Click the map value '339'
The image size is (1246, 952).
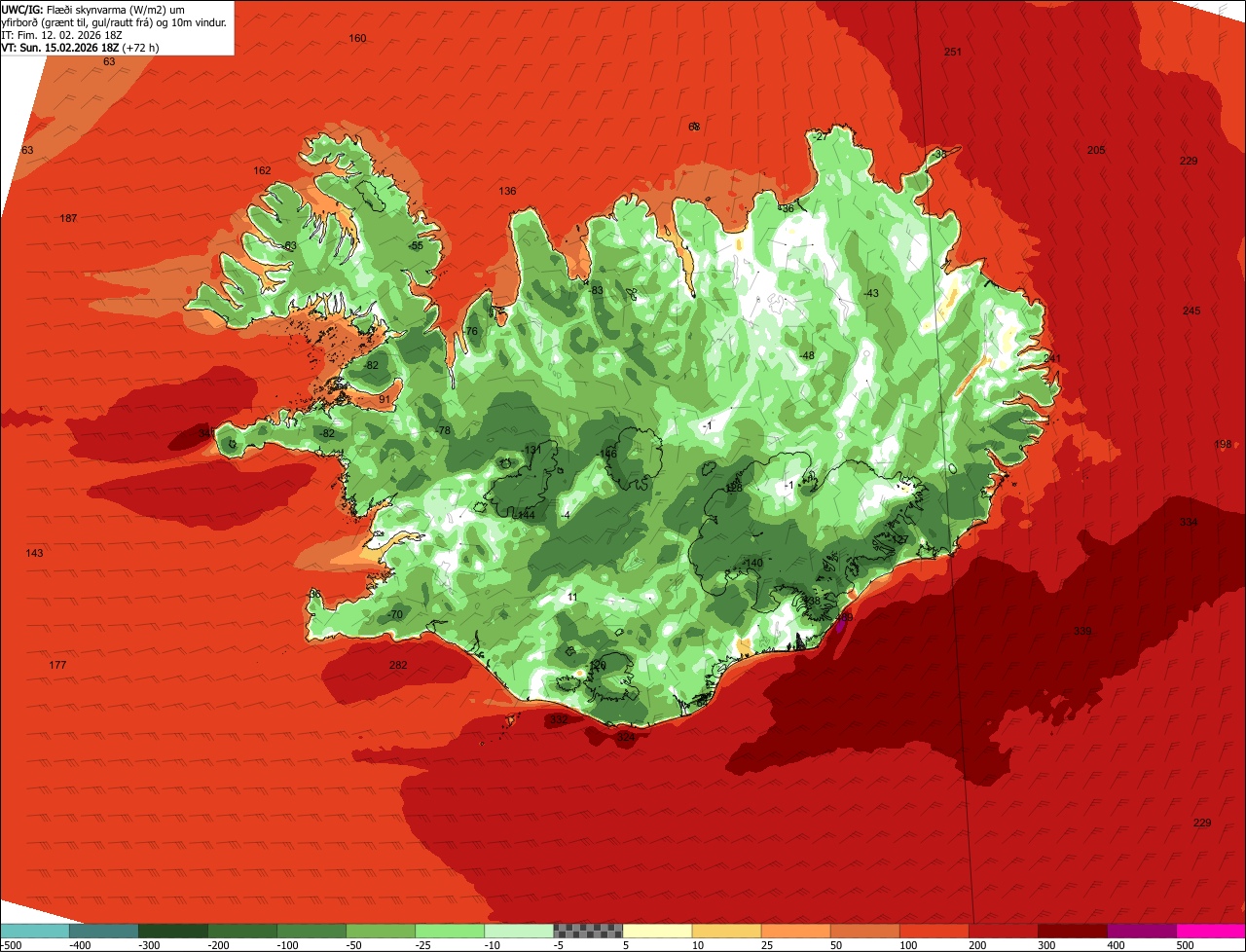[1082, 632]
